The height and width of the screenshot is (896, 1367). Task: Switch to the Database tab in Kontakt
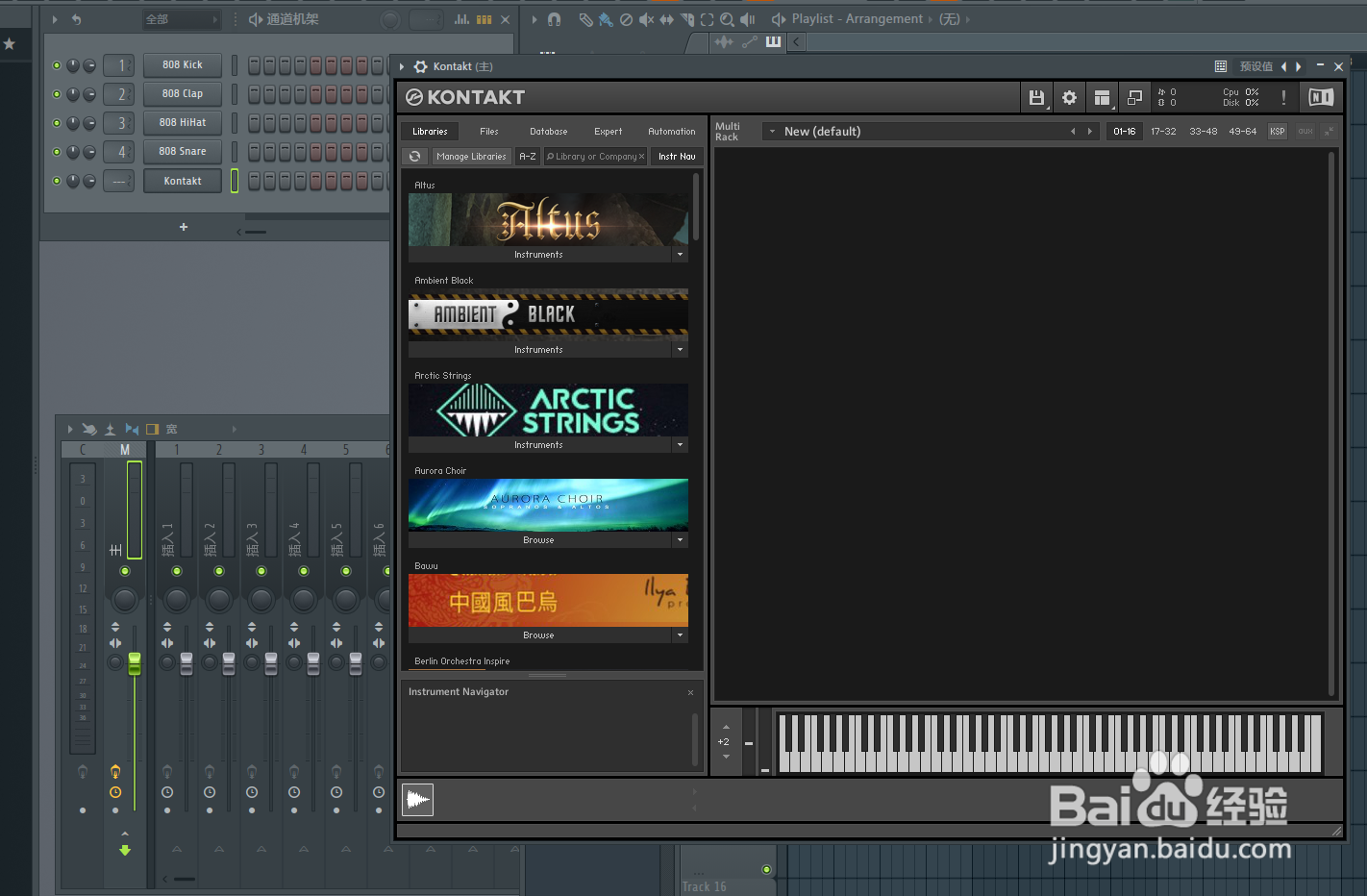pos(549,132)
